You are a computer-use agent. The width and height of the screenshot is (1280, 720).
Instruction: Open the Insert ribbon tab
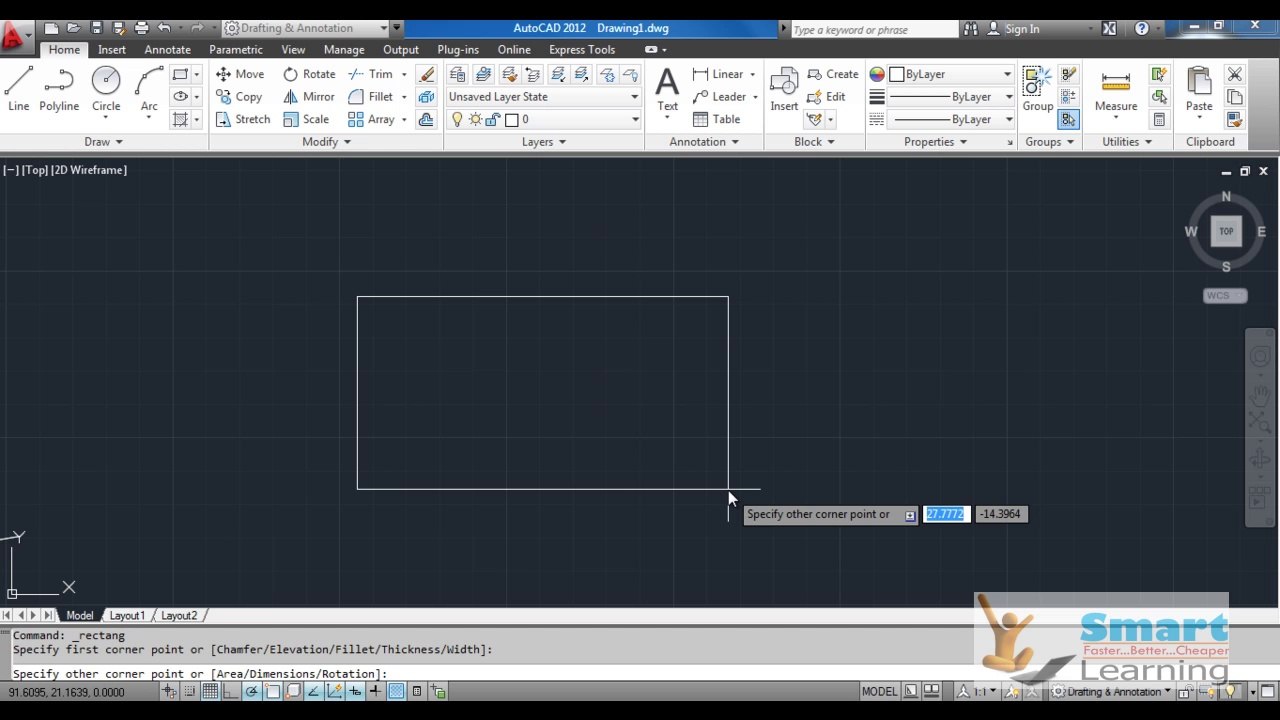[x=112, y=49]
